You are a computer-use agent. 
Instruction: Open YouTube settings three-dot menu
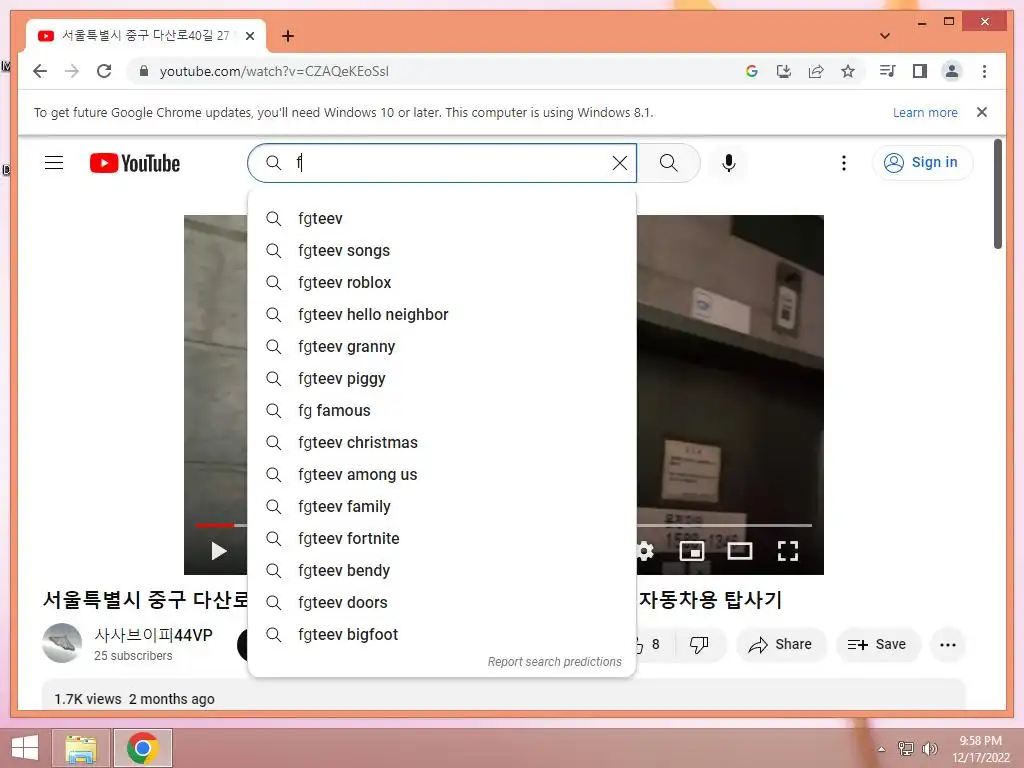click(844, 163)
